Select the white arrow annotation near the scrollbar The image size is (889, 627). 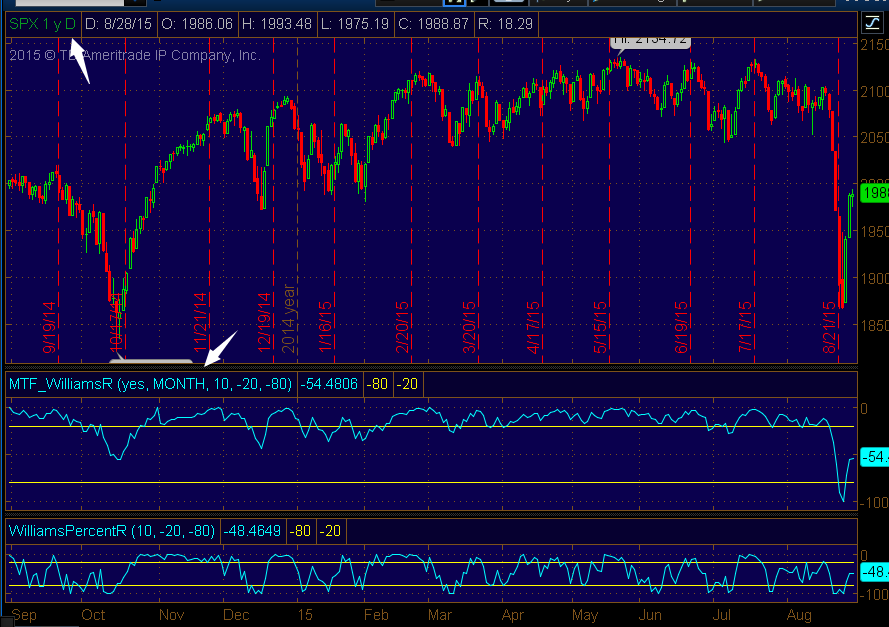coord(215,348)
